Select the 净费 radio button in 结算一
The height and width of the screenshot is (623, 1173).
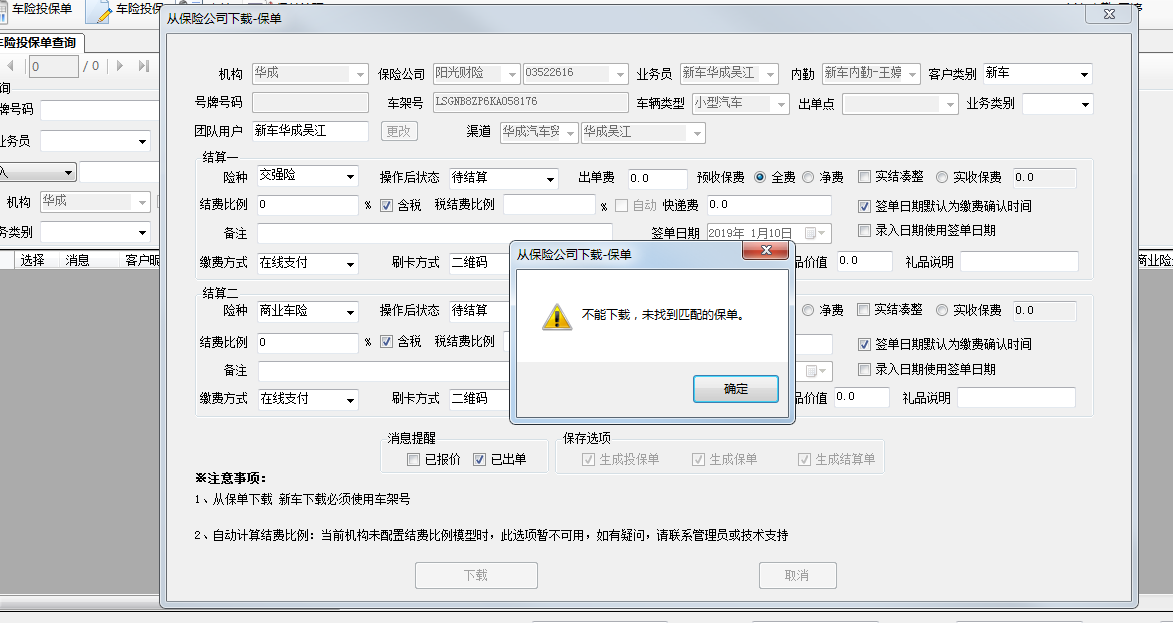[x=808, y=177]
